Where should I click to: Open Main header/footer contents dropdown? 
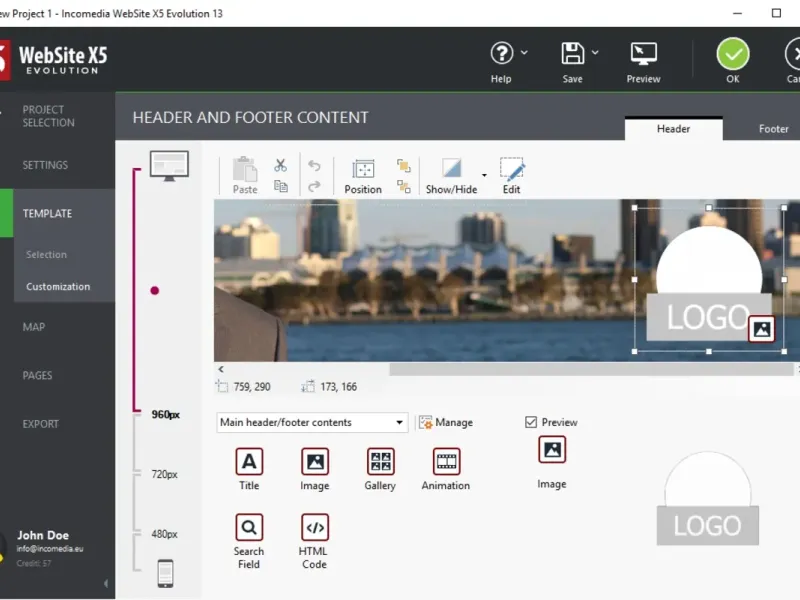click(312, 422)
